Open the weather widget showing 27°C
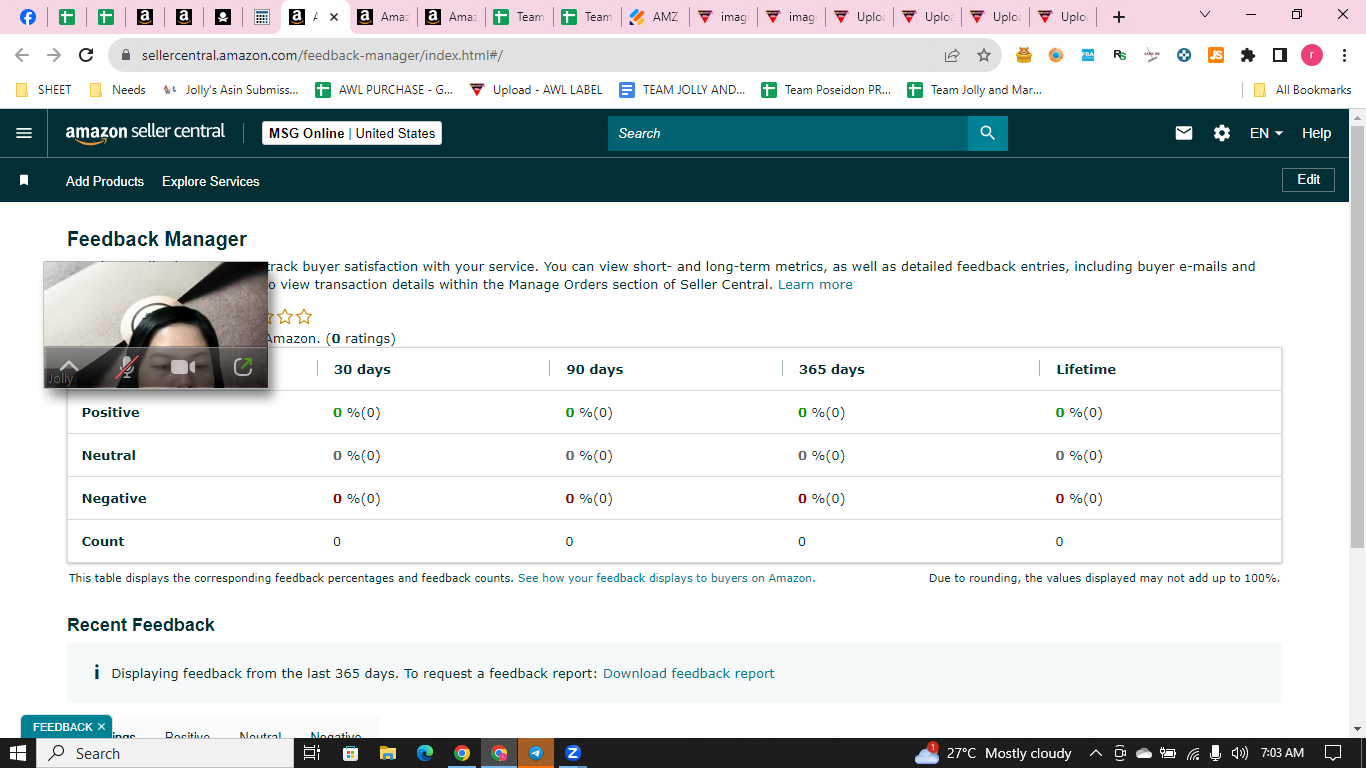The width and height of the screenshot is (1366, 768). (x=994, y=753)
